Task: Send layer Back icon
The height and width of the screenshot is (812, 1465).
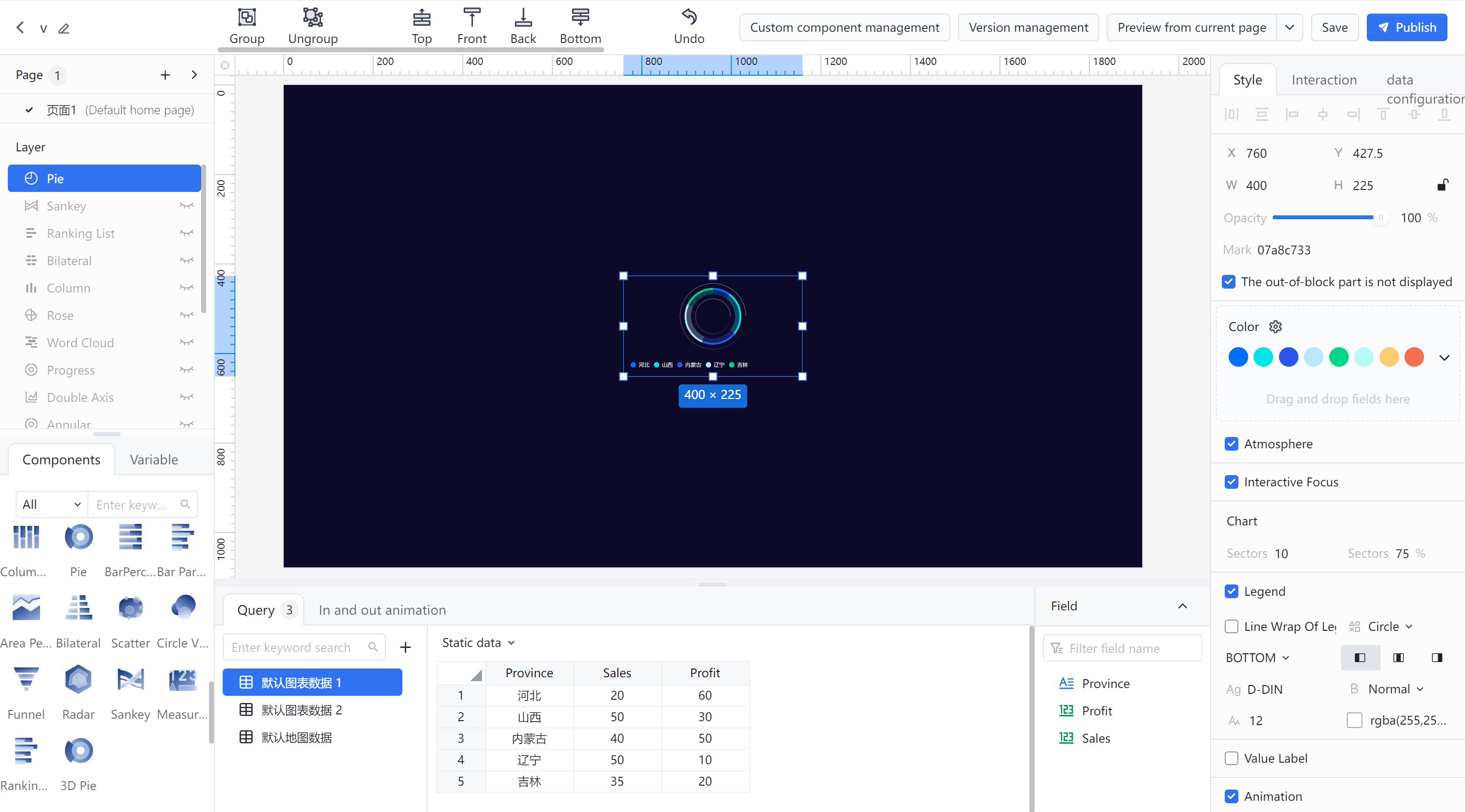Action: (x=523, y=18)
